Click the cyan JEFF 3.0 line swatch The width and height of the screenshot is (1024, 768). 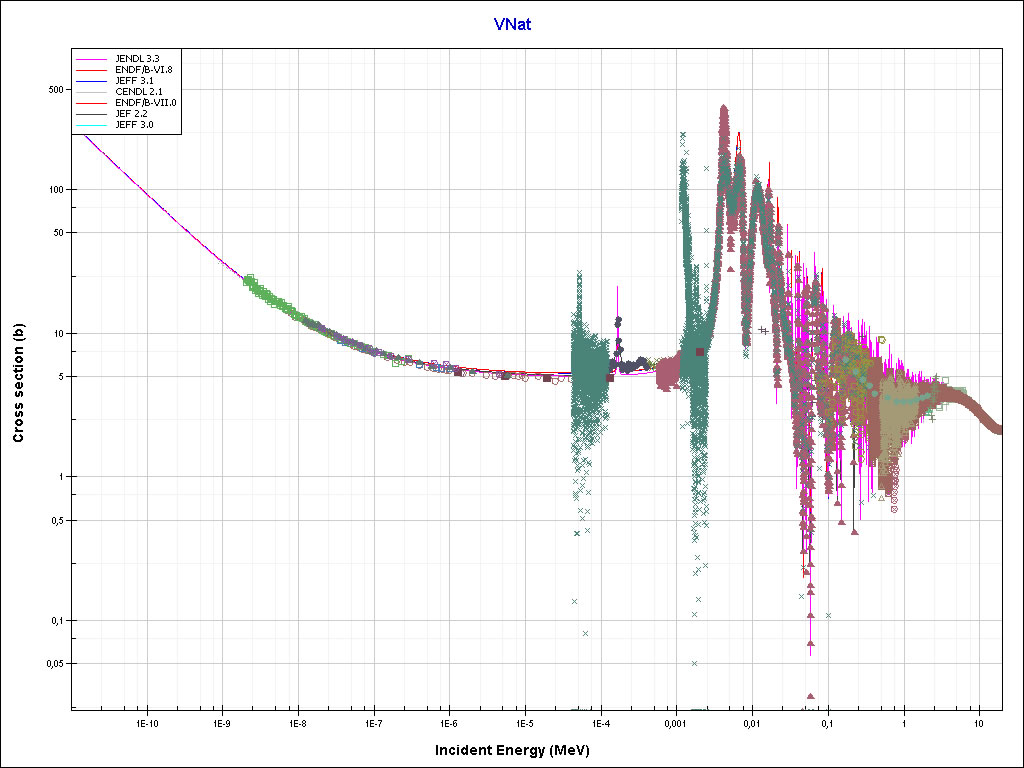tap(91, 125)
